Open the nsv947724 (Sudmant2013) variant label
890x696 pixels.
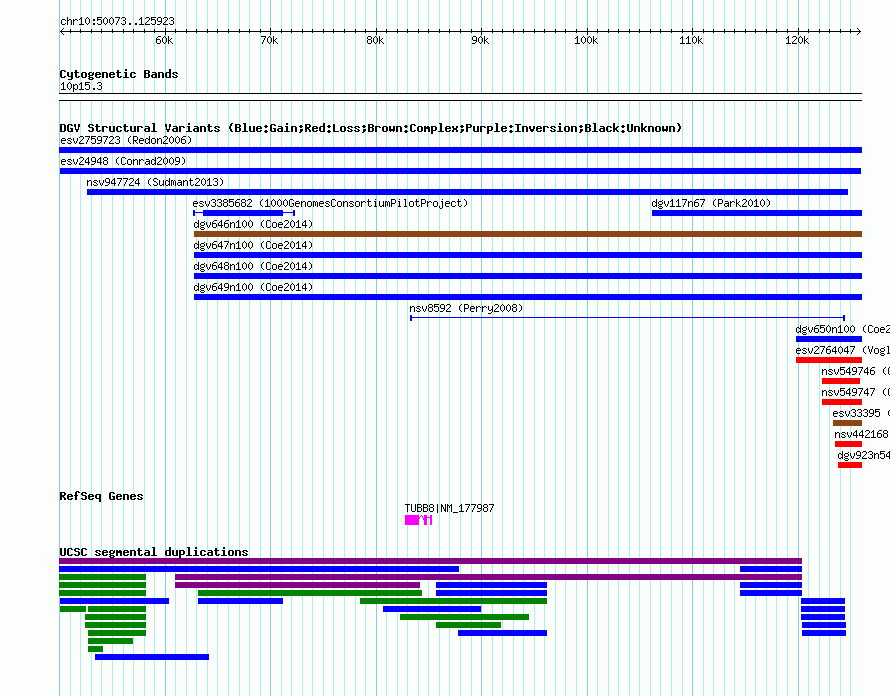tap(155, 182)
